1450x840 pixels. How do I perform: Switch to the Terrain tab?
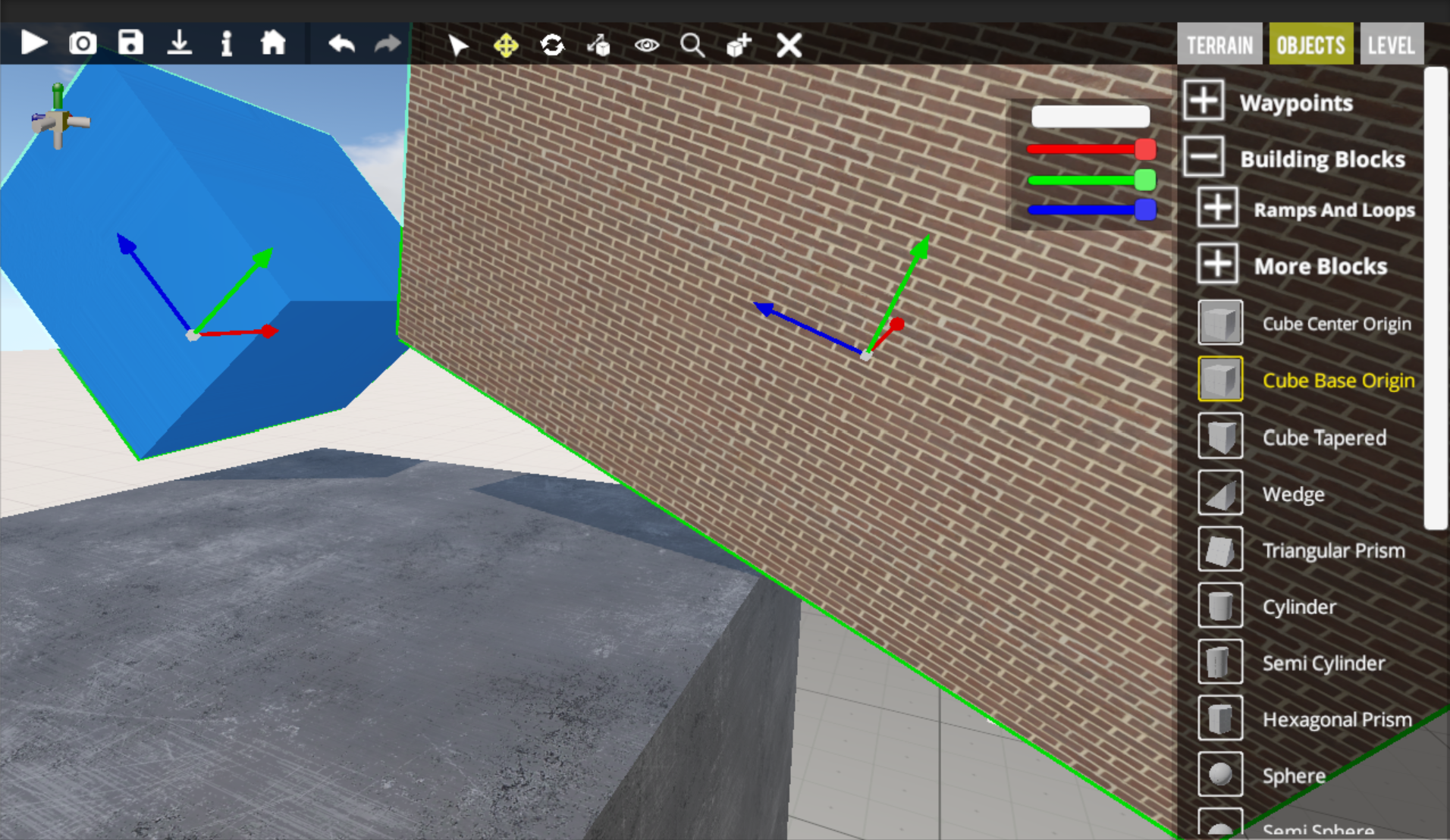pos(1219,45)
